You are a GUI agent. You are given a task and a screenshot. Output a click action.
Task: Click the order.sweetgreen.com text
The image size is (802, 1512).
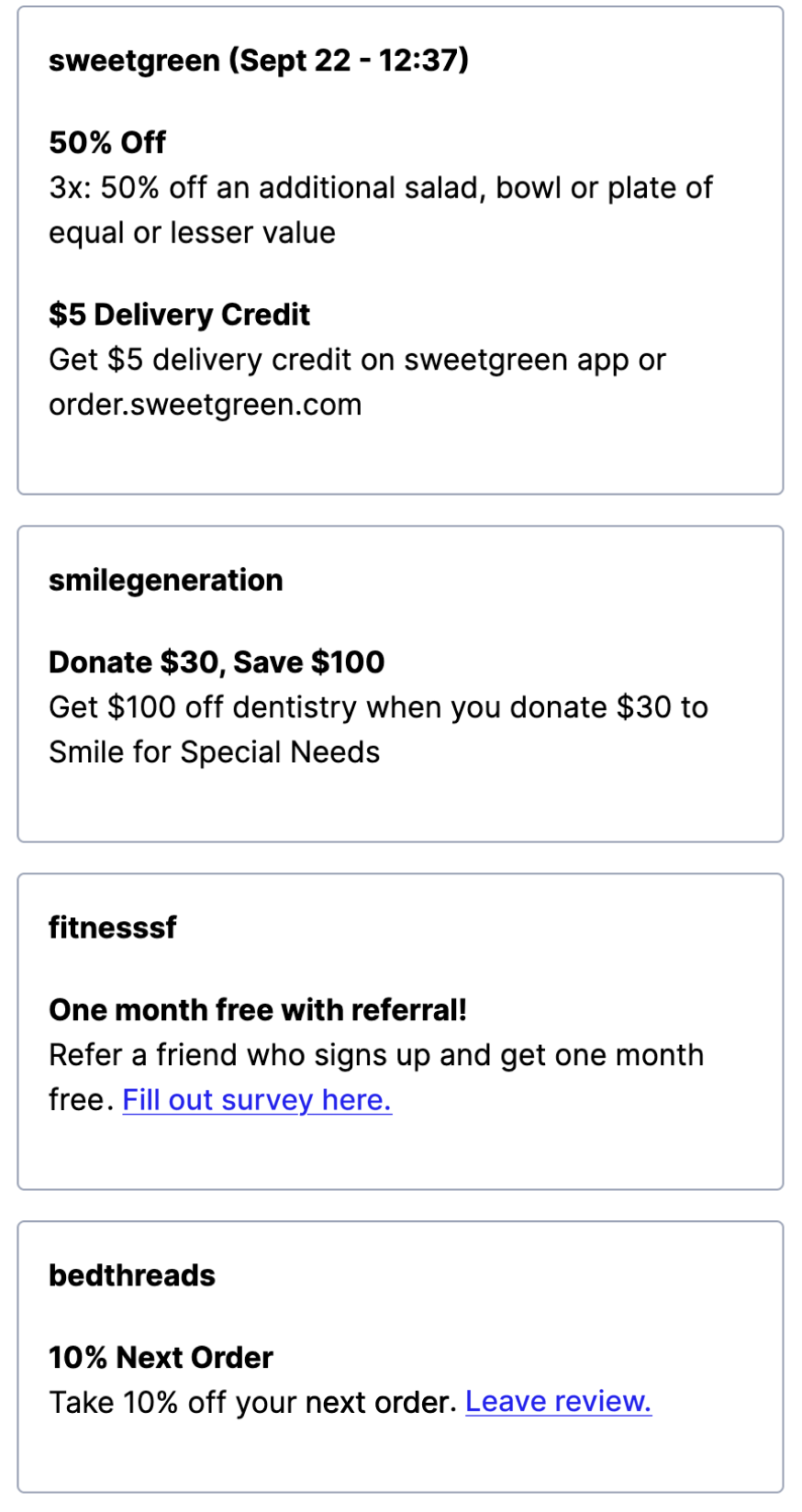pyautogui.click(x=206, y=405)
